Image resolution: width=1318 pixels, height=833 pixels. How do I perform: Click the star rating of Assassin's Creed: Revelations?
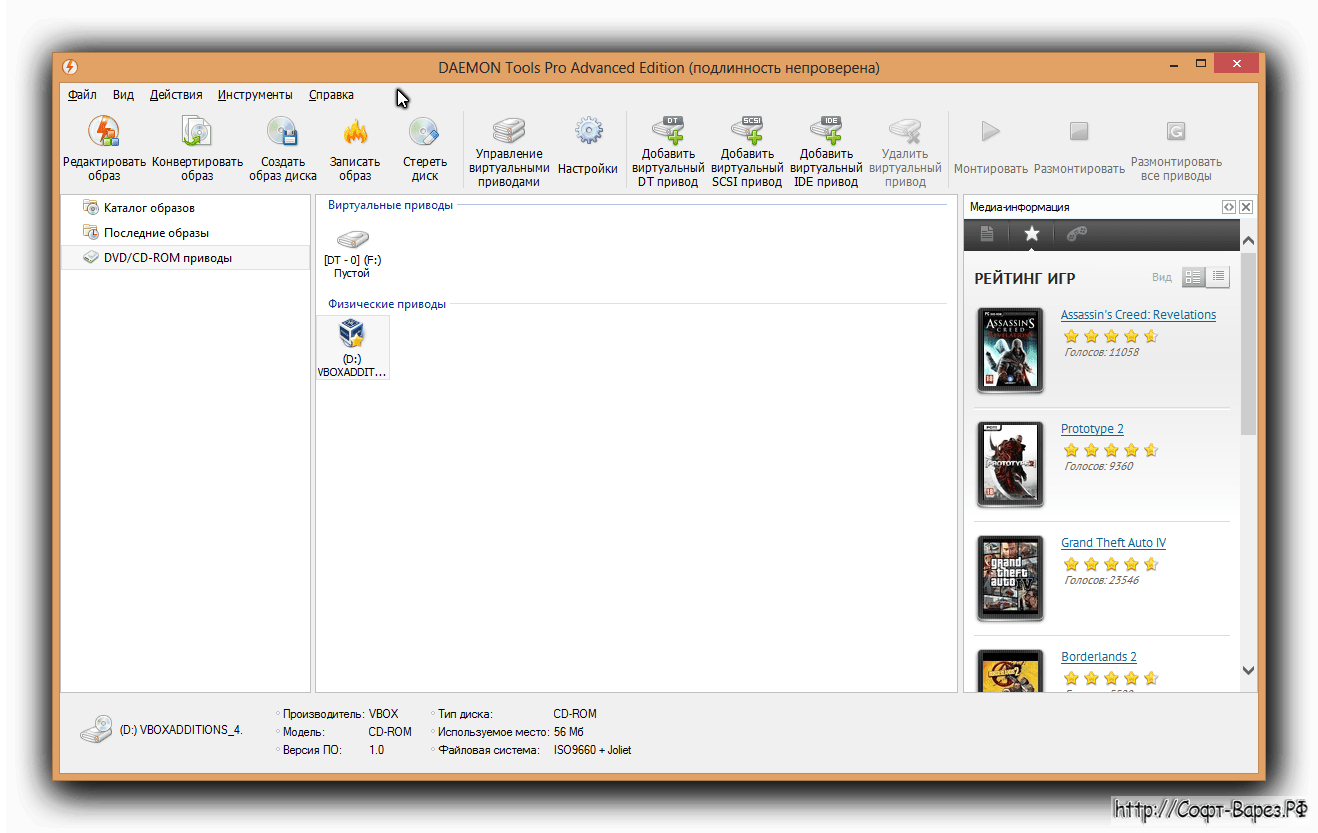pos(1110,336)
